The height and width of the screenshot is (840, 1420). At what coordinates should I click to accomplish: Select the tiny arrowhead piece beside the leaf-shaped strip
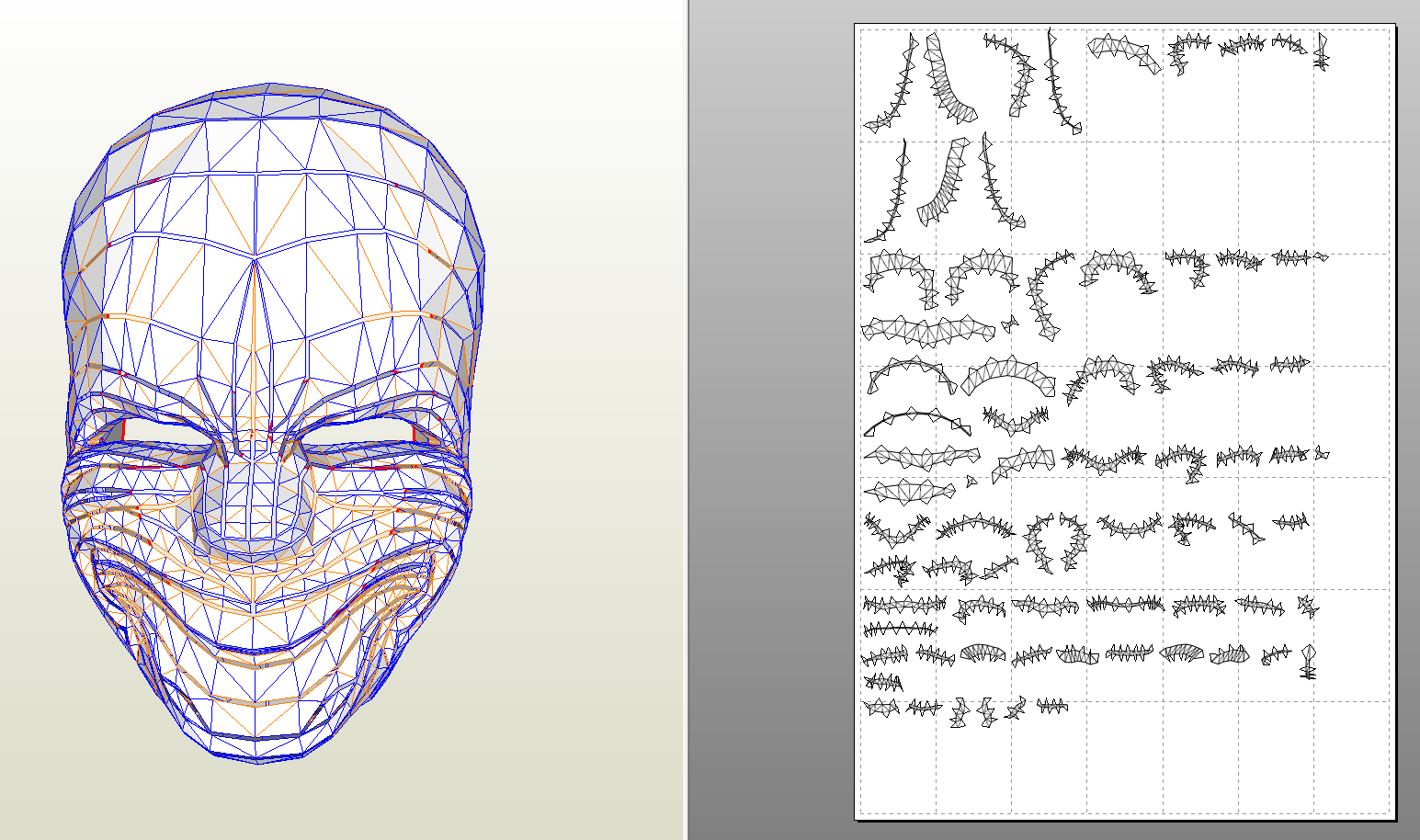pyautogui.click(x=971, y=482)
